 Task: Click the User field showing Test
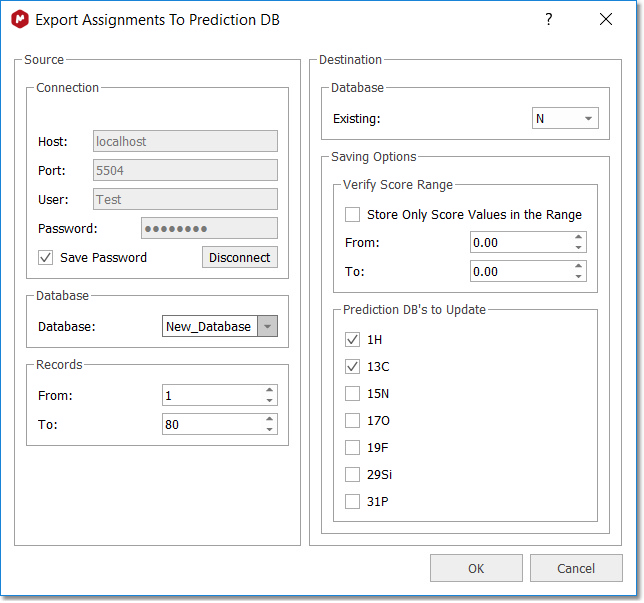tap(185, 199)
